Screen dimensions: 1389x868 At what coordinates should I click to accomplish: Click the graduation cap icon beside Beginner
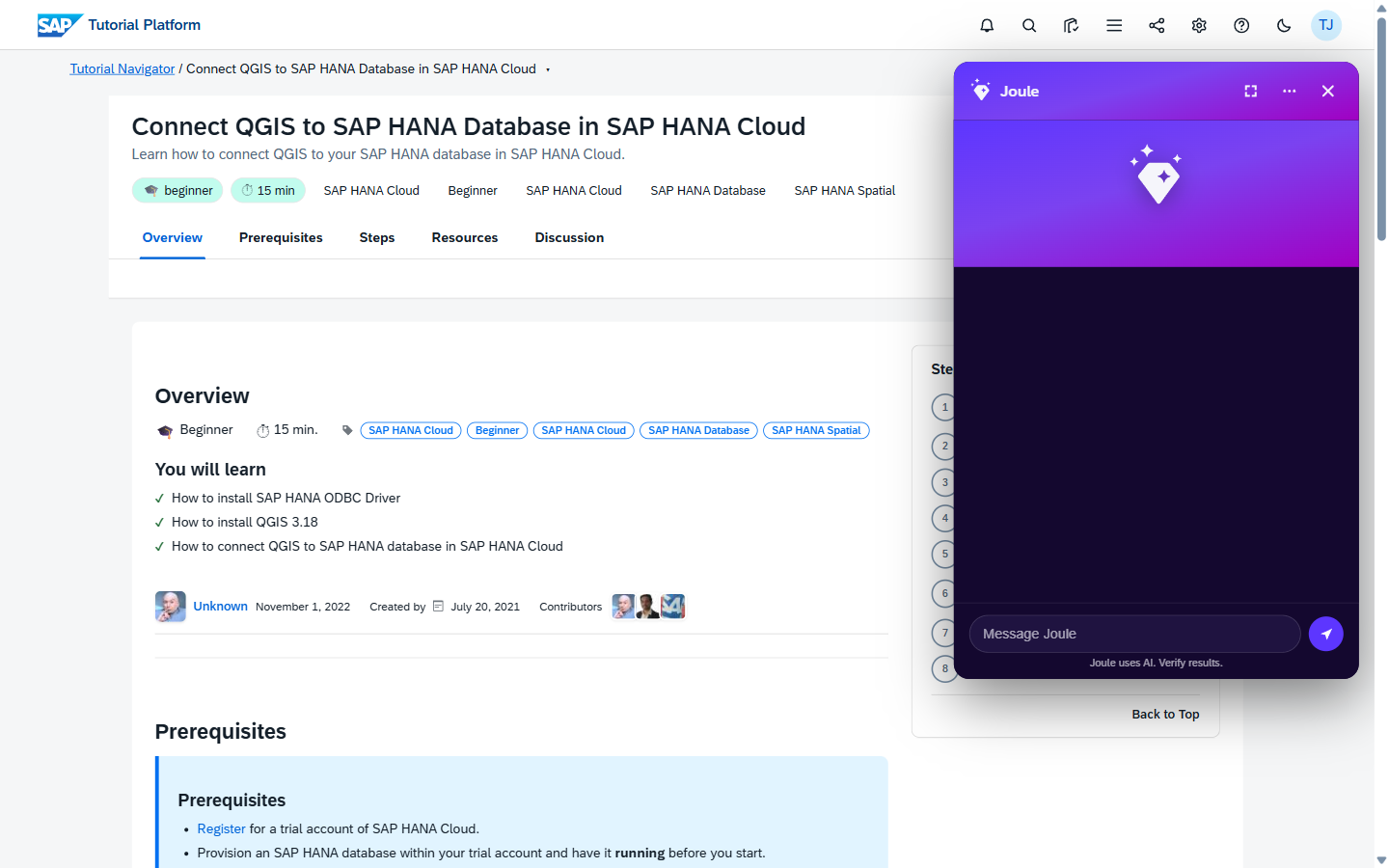tap(165, 431)
